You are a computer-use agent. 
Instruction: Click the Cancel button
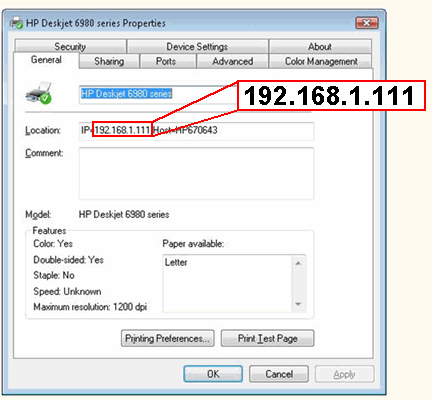pyautogui.click(x=279, y=374)
